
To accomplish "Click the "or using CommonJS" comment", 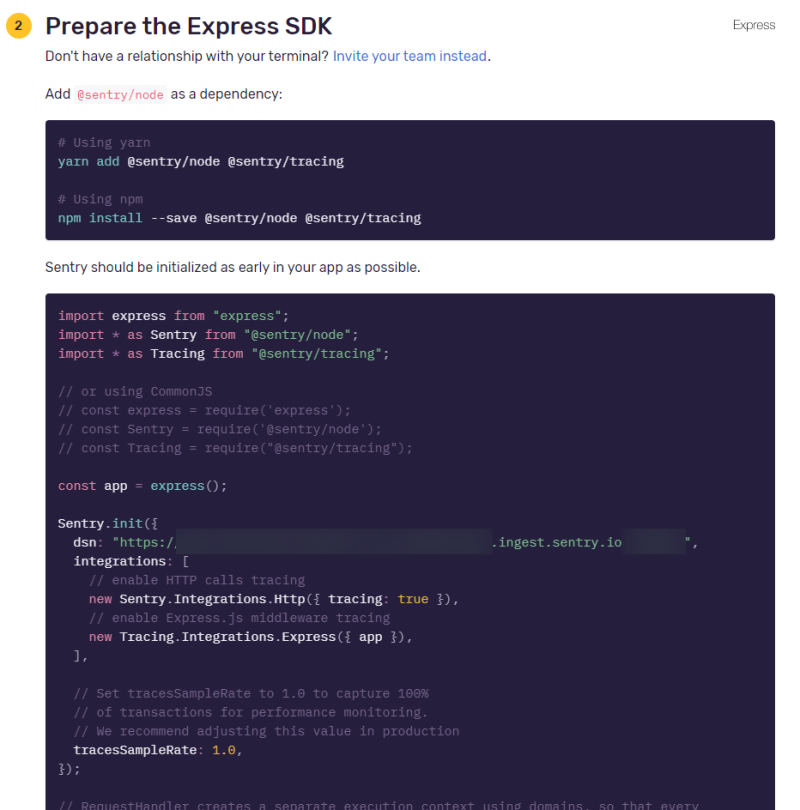I will tap(135, 392).
